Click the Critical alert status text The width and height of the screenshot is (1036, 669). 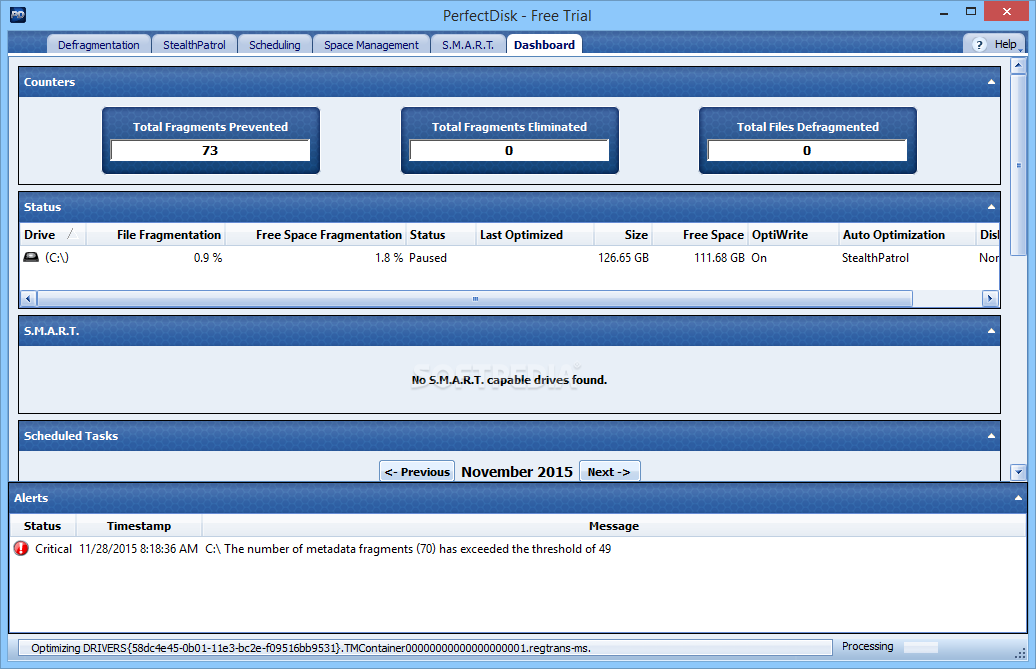point(53,549)
